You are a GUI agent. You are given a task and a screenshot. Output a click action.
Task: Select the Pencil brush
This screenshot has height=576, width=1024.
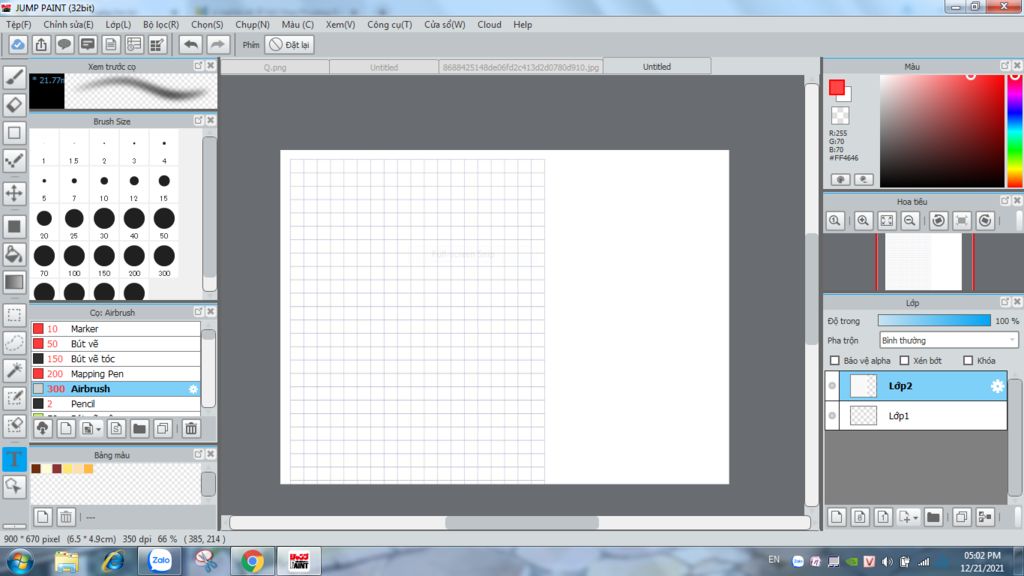116,404
